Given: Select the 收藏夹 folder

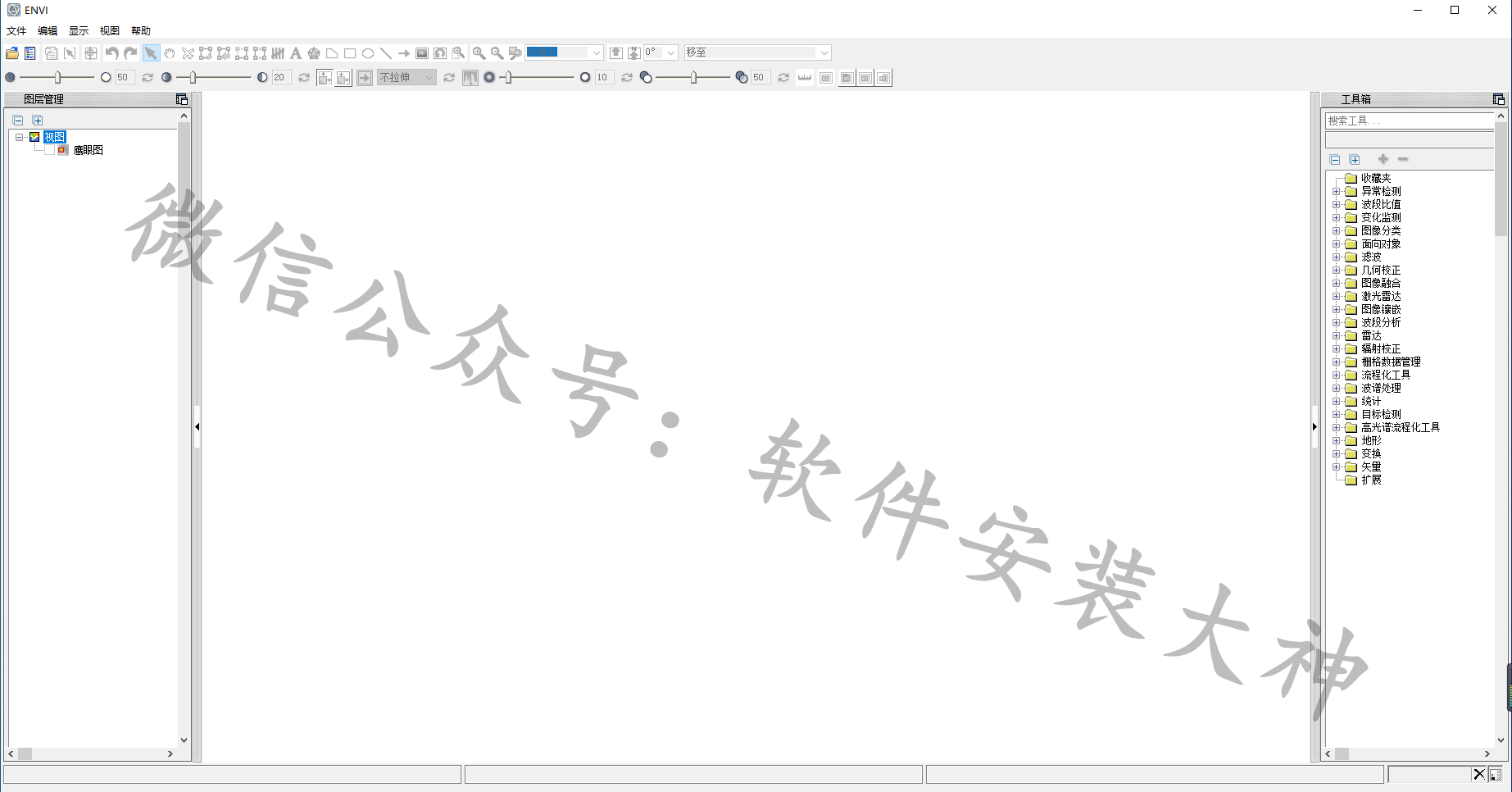Looking at the screenshot, I should (1376, 178).
